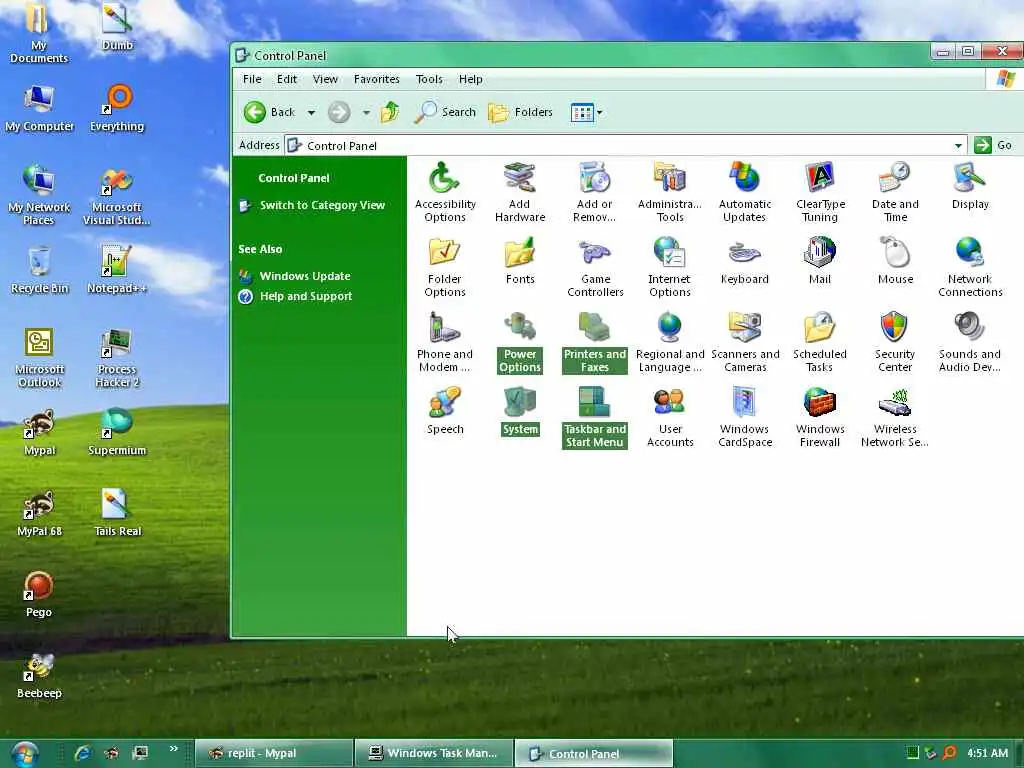Switch to Windows Task Manager taskbar button
Image resolution: width=1024 pixels, height=768 pixels.
click(434, 753)
